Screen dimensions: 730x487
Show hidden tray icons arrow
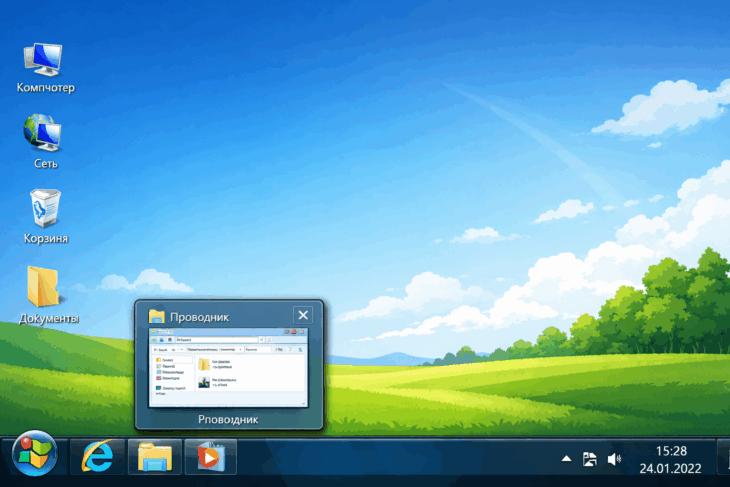pos(566,459)
